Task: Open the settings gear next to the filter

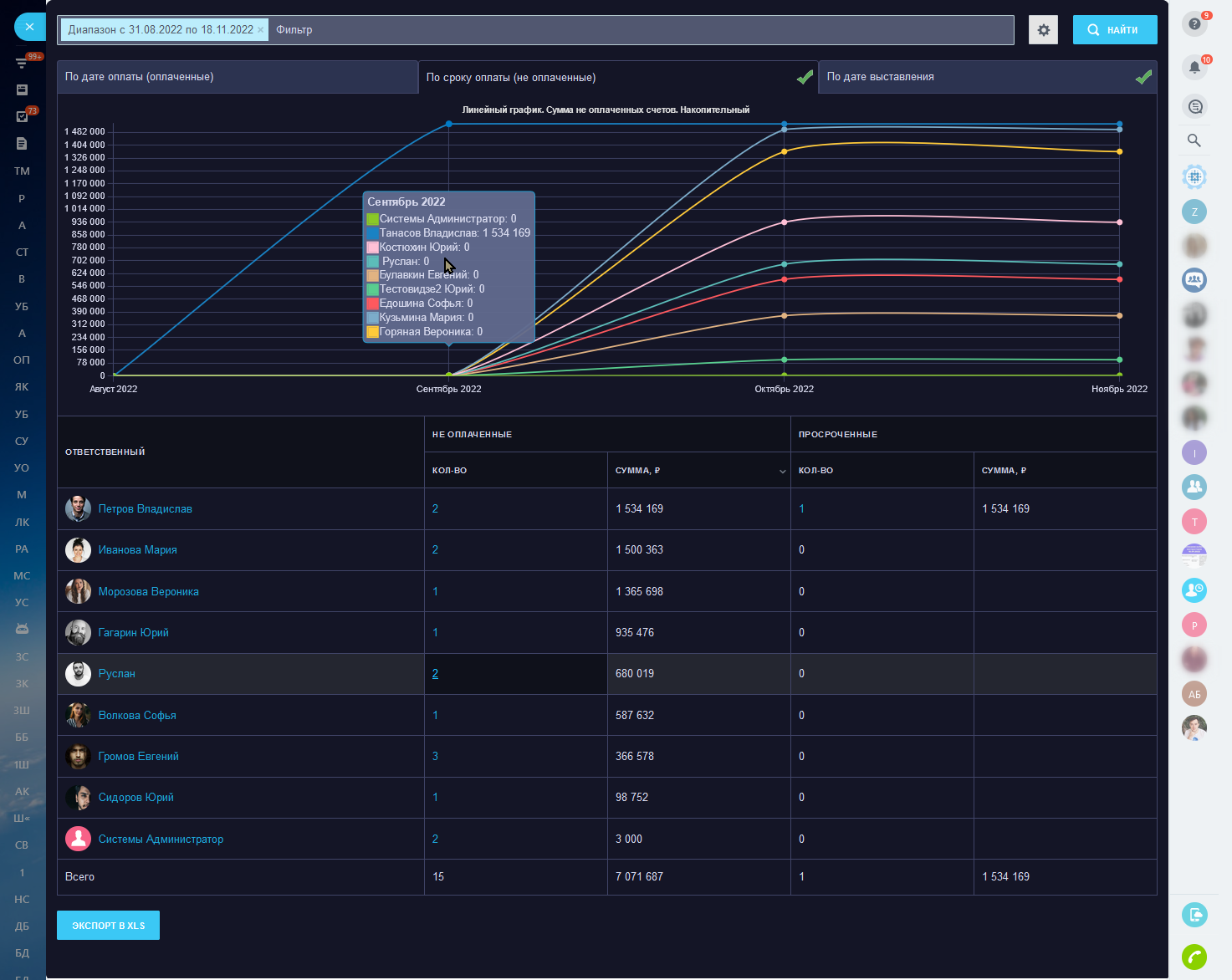Action: pyautogui.click(x=1043, y=30)
